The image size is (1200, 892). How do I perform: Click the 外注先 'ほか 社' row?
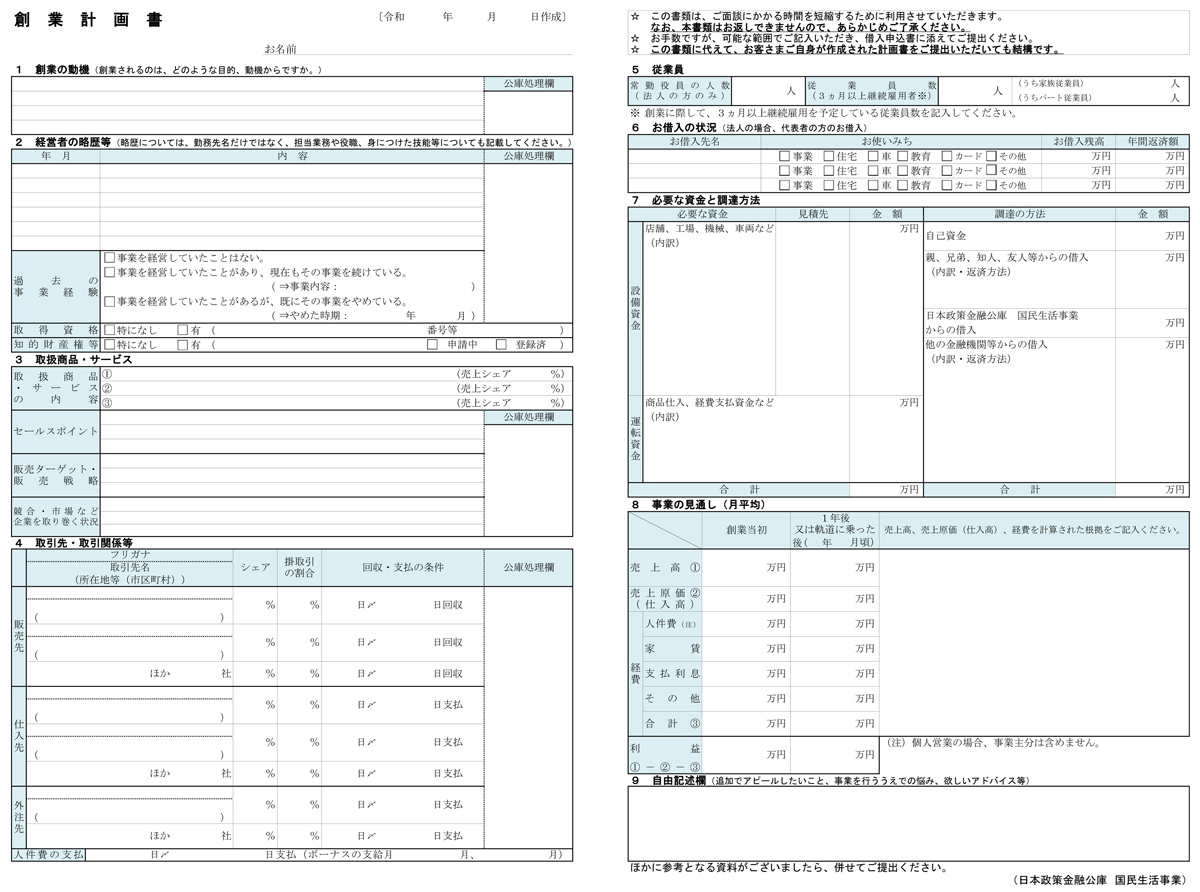pyautogui.click(x=129, y=835)
